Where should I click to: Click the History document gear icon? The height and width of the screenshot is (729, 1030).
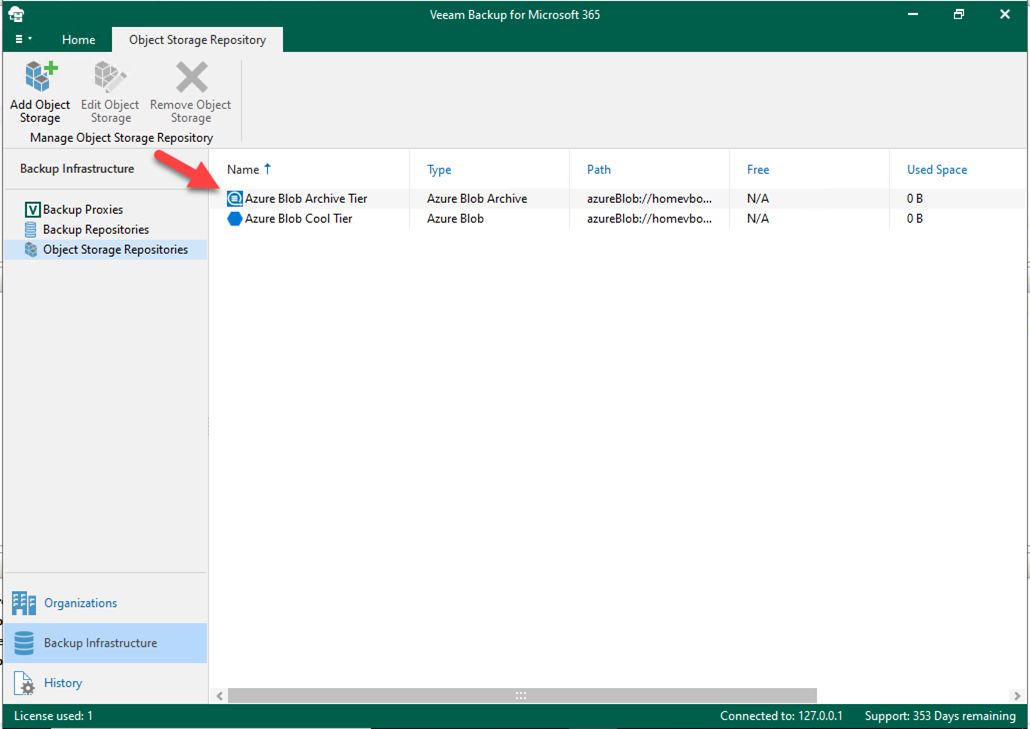[x=24, y=683]
